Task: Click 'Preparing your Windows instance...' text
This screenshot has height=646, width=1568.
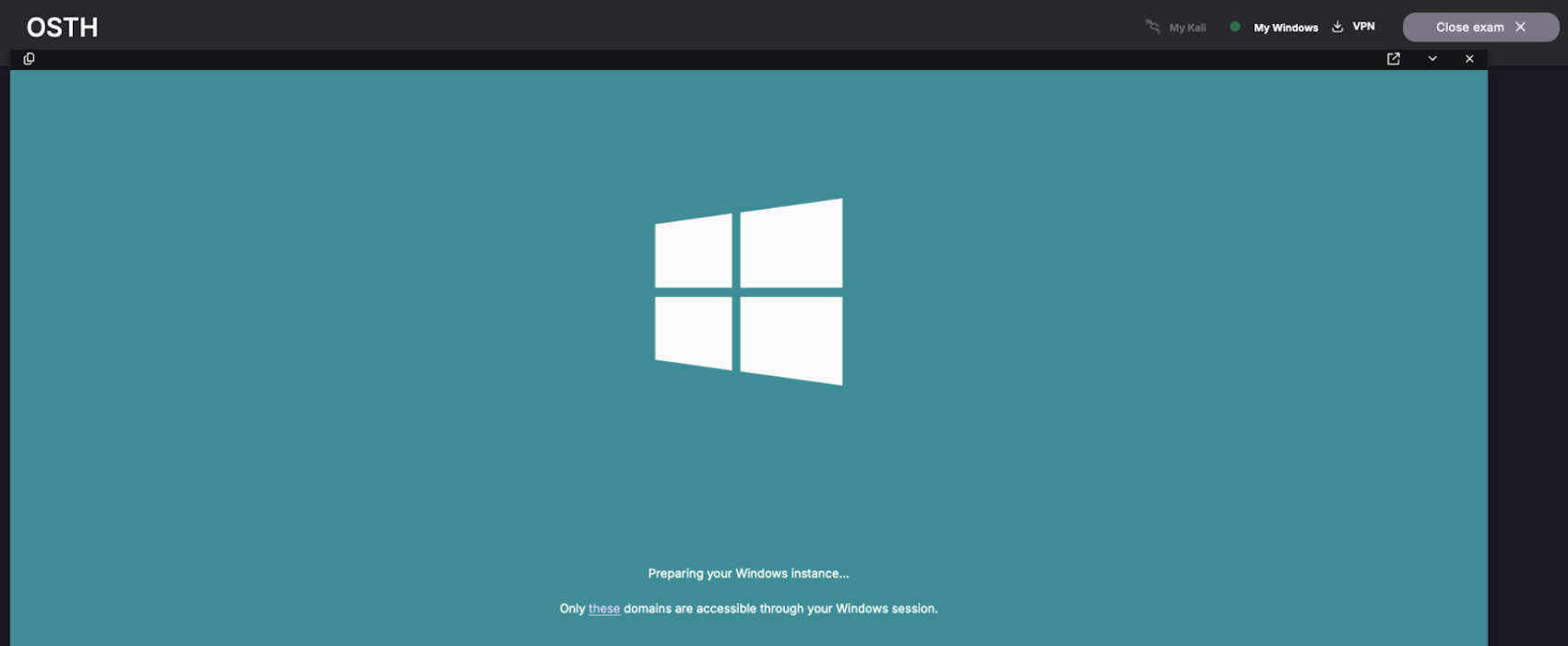Action: [x=749, y=574]
